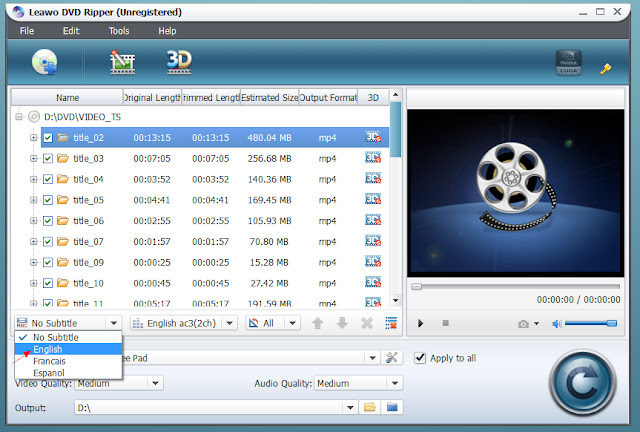Click the snapshot camera icon
This screenshot has width=640, height=432.
pos(523,324)
